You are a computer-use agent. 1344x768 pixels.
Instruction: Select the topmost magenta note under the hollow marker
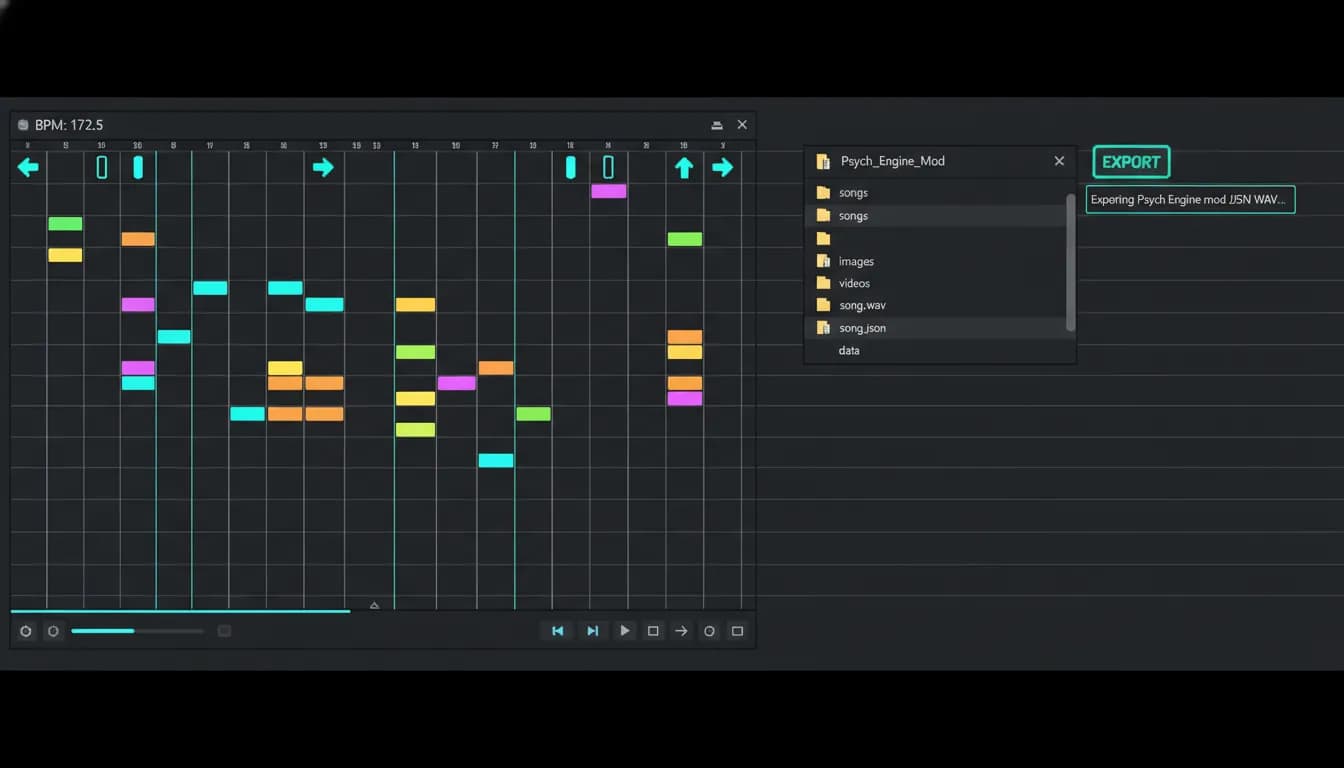coord(608,191)
